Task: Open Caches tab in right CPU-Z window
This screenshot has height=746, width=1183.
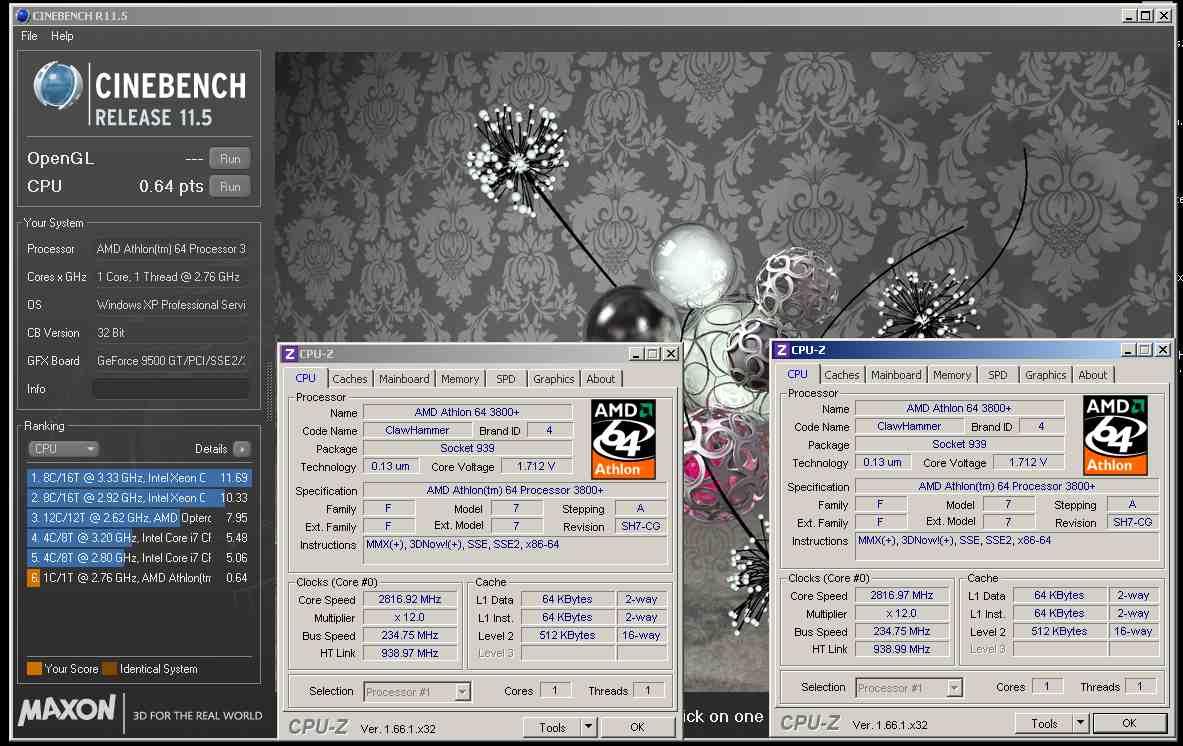Action: click(x=841, y=375)
